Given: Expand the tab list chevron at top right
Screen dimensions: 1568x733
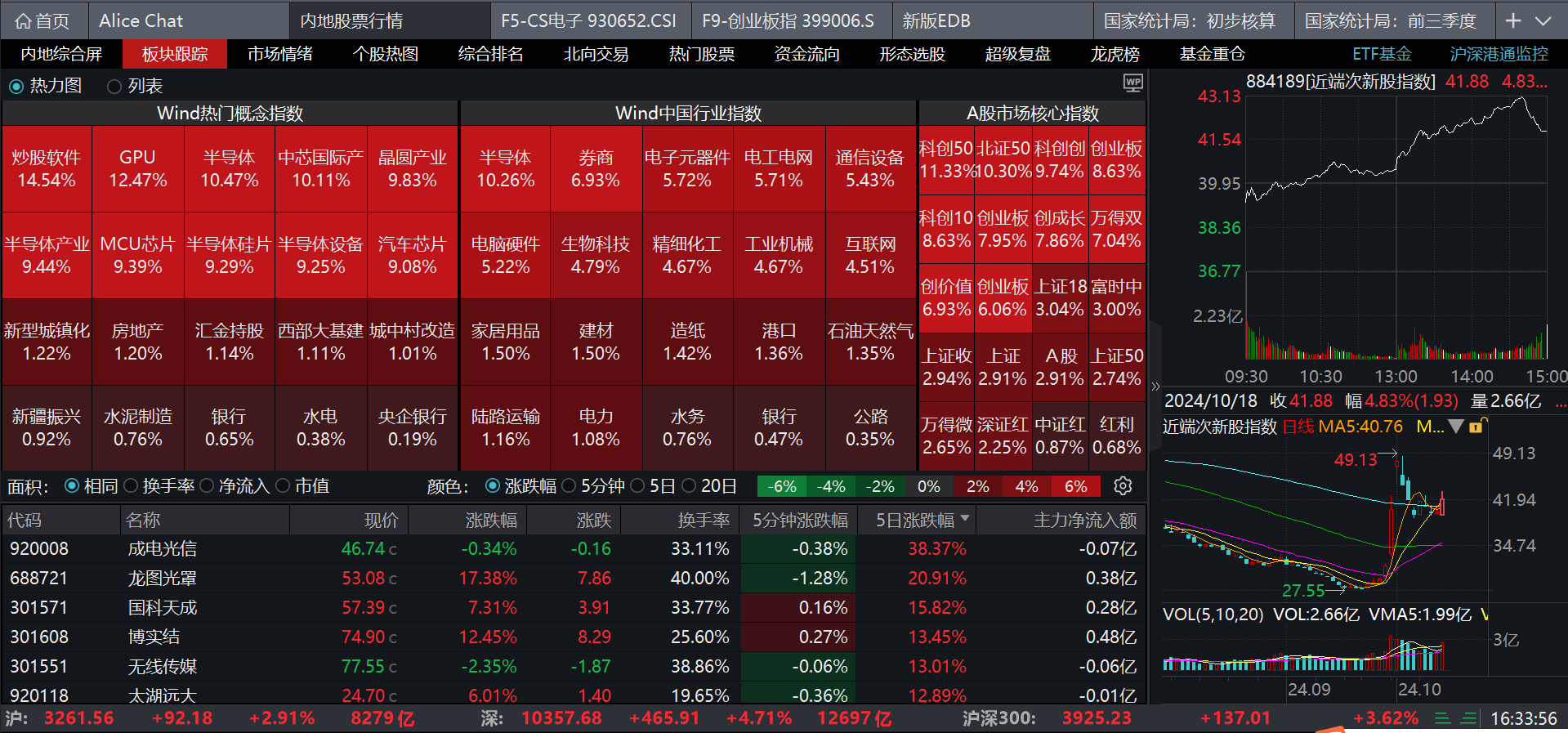Looking at the screenshot, I should coord(1543,20).
